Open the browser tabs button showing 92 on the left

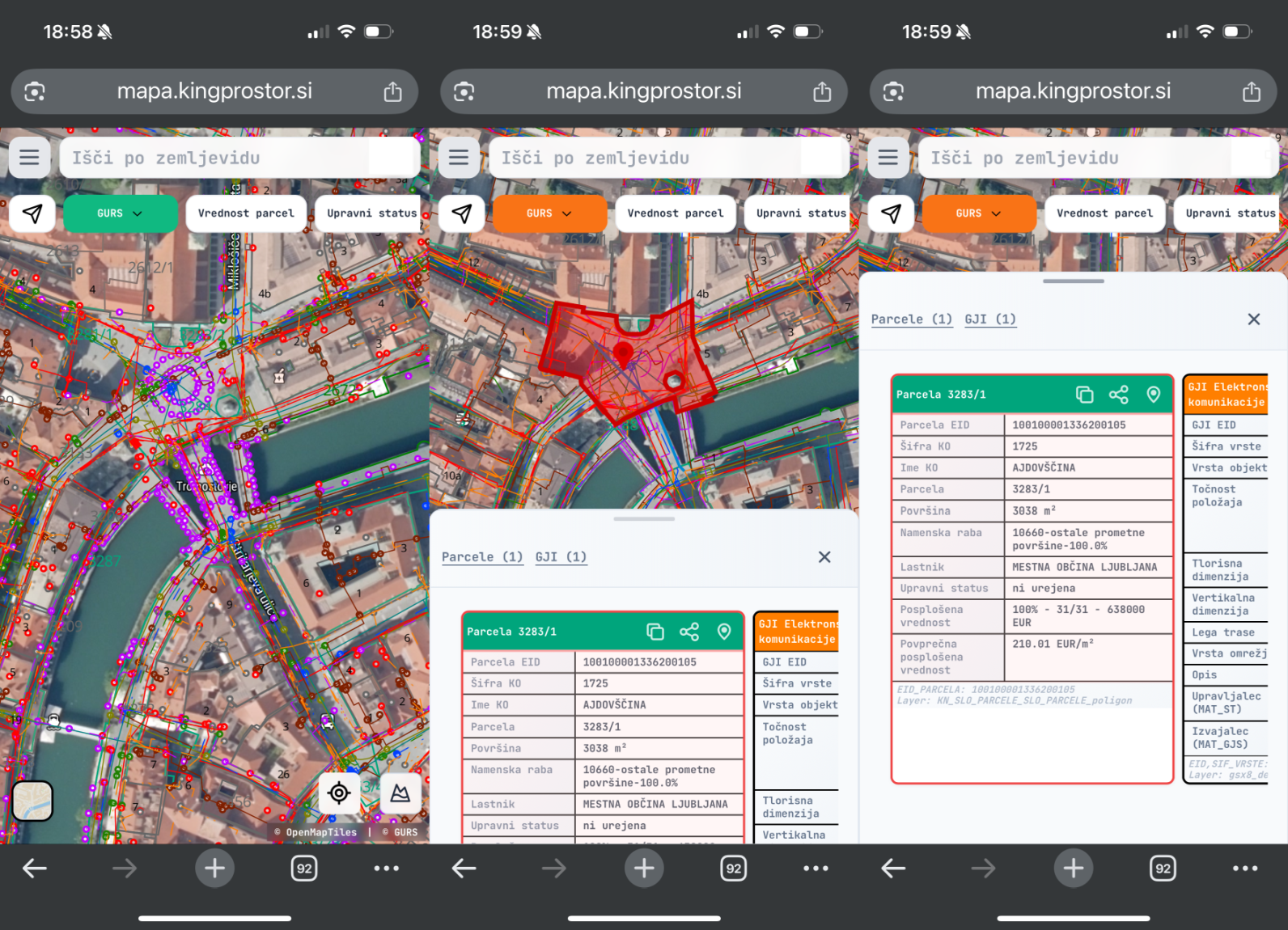304,869
